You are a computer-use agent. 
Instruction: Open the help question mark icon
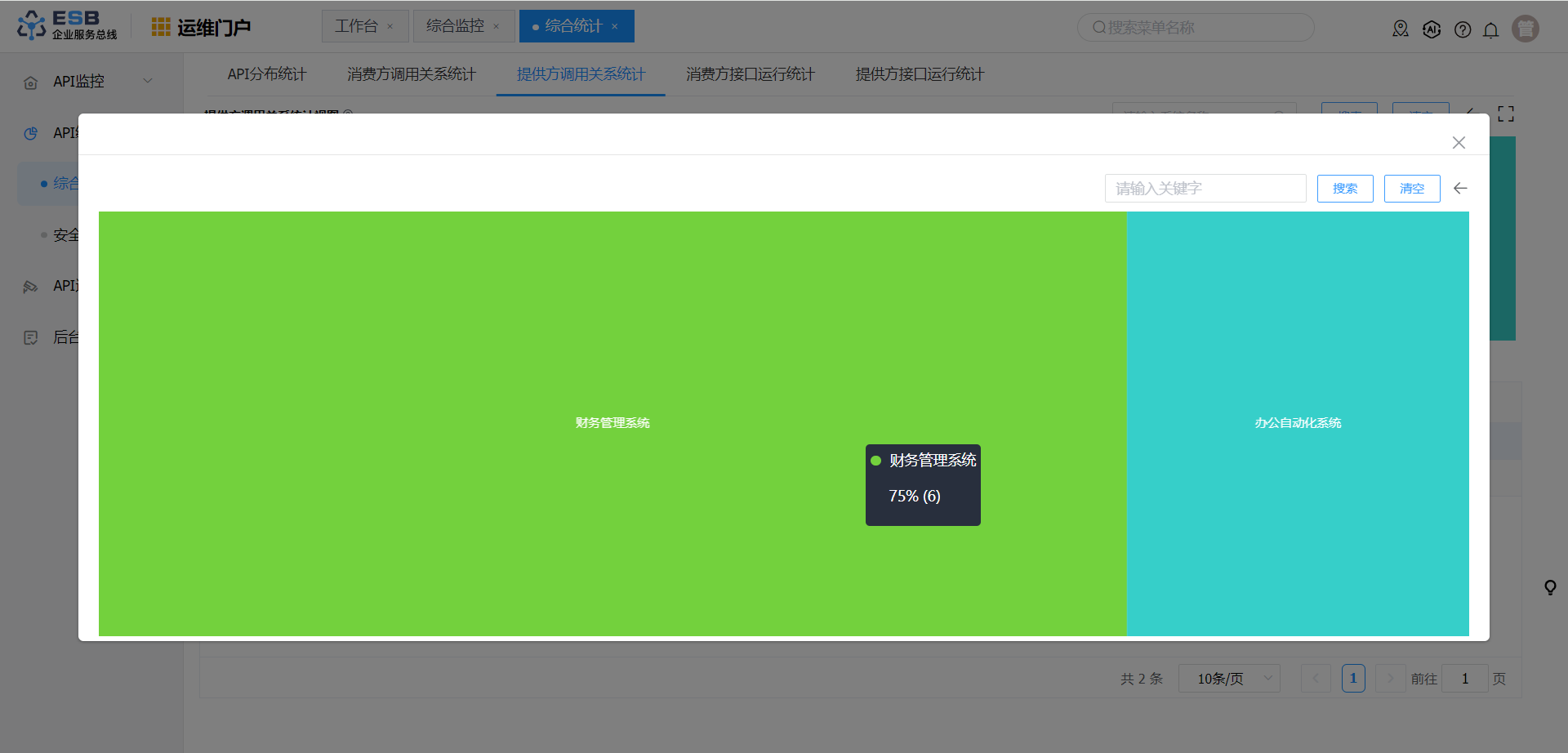coord(1463,30)
